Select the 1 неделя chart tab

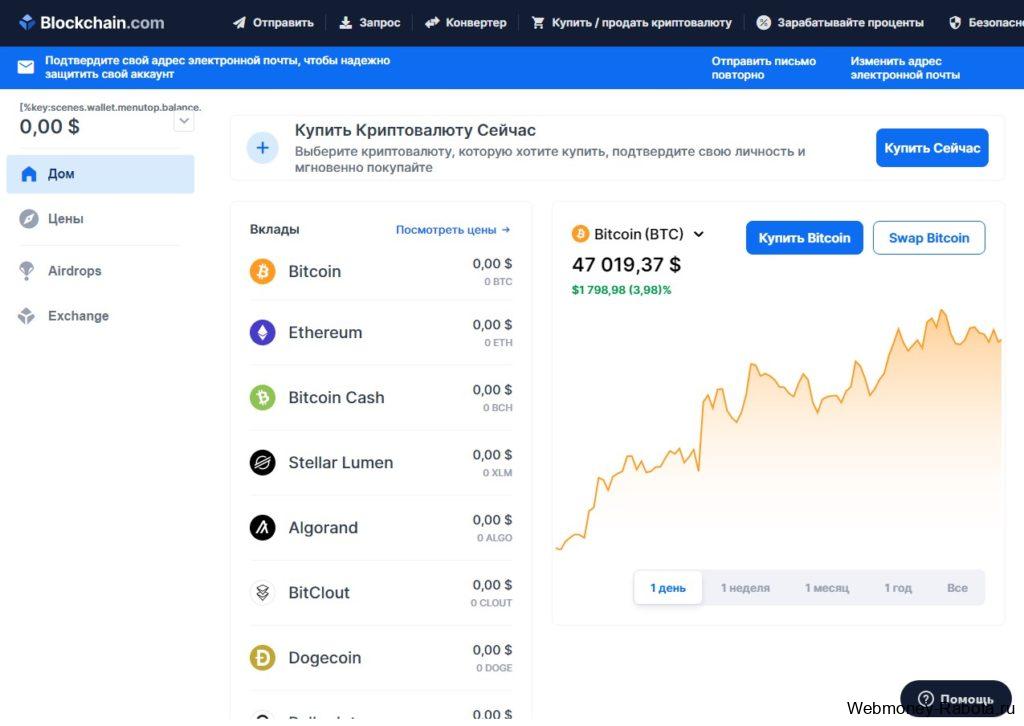[x=745, y=588]
